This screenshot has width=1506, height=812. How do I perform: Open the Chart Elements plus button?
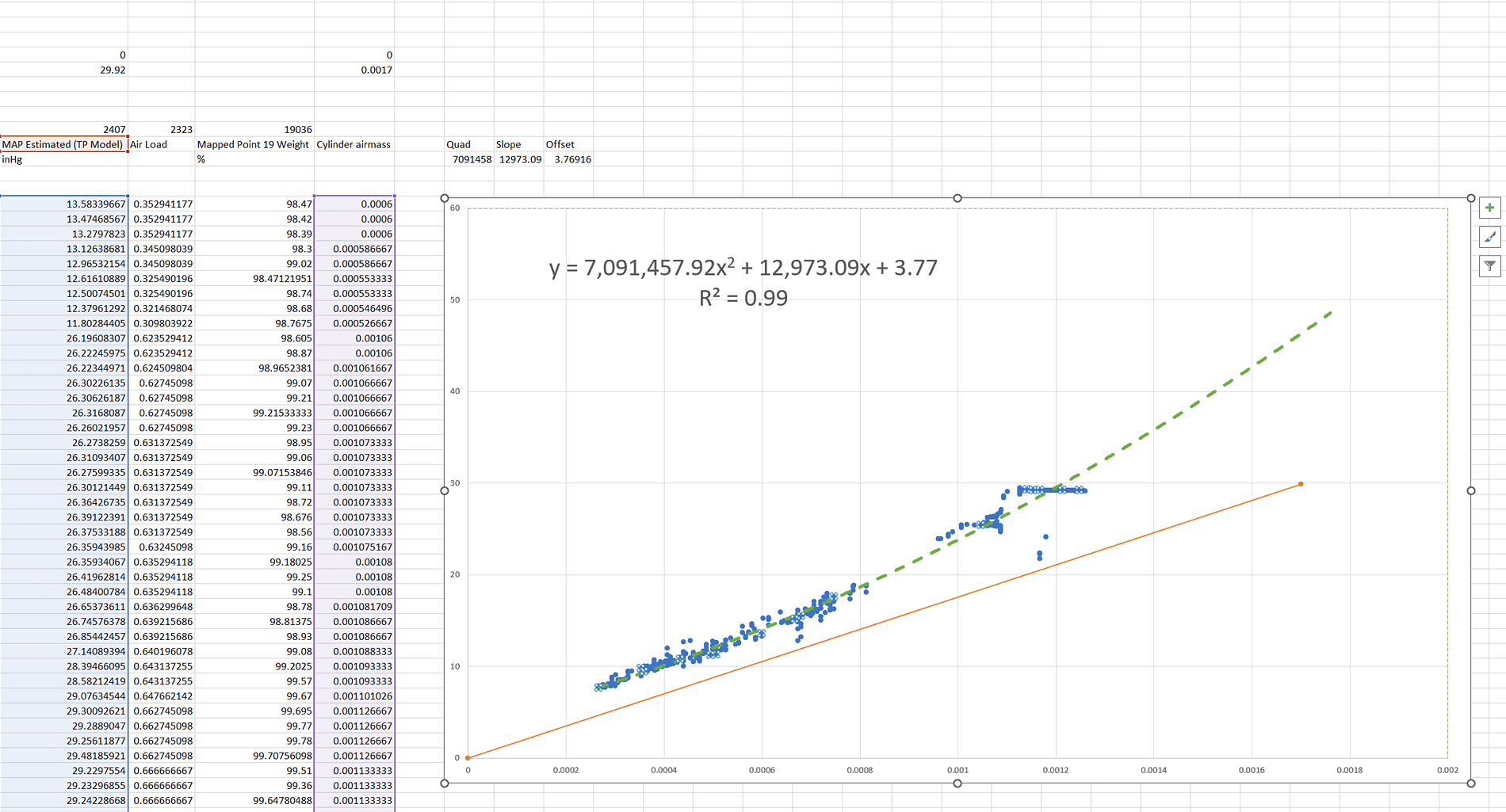(x=1490, y=208)
